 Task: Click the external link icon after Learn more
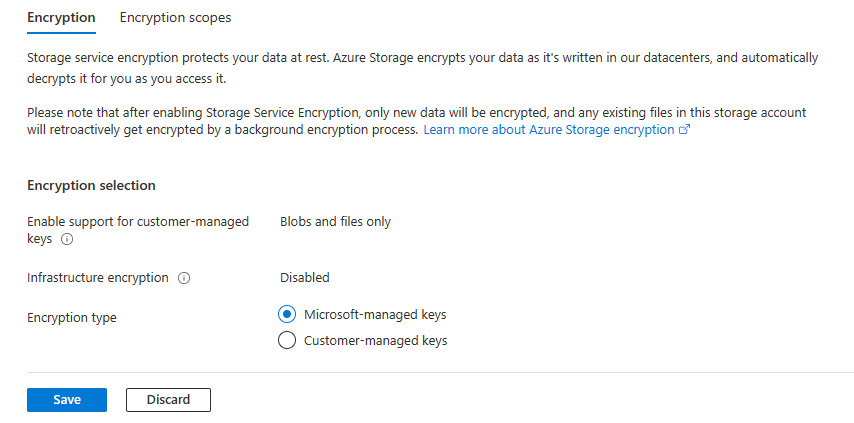click(685, 130)
